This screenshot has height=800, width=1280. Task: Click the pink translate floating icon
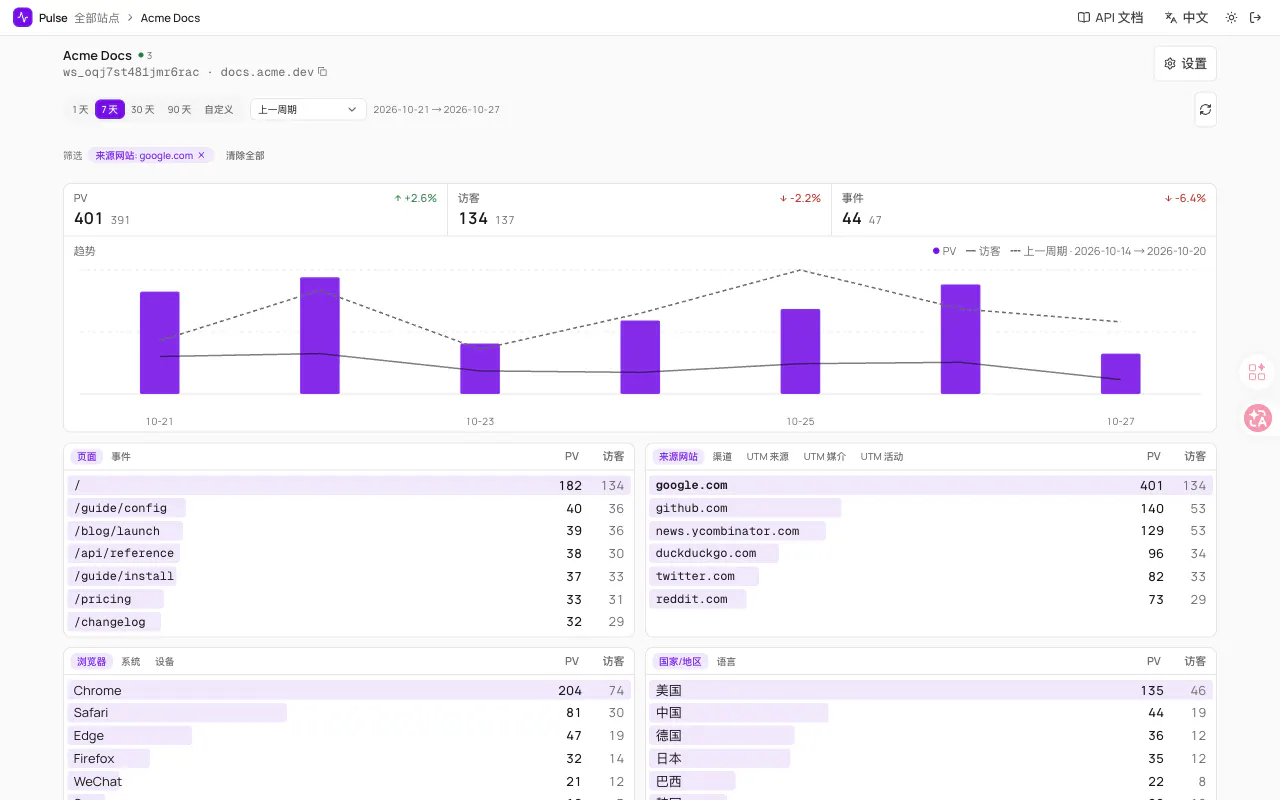pyautogui.click(x=1257, y=418)
